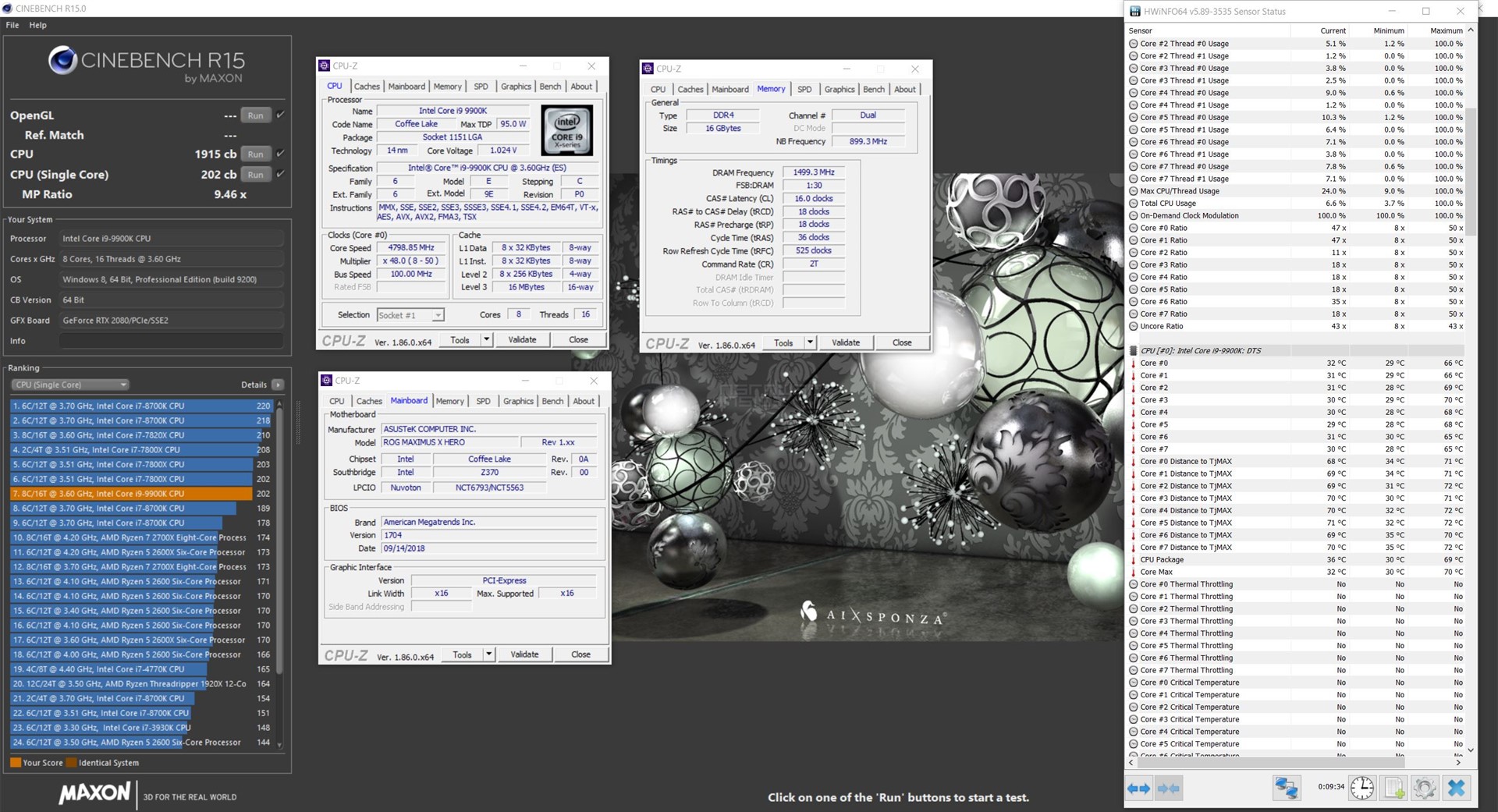Open File menu in Cinebench
This screenshot has height=812, width=1498.
click(x=12, y=25)
